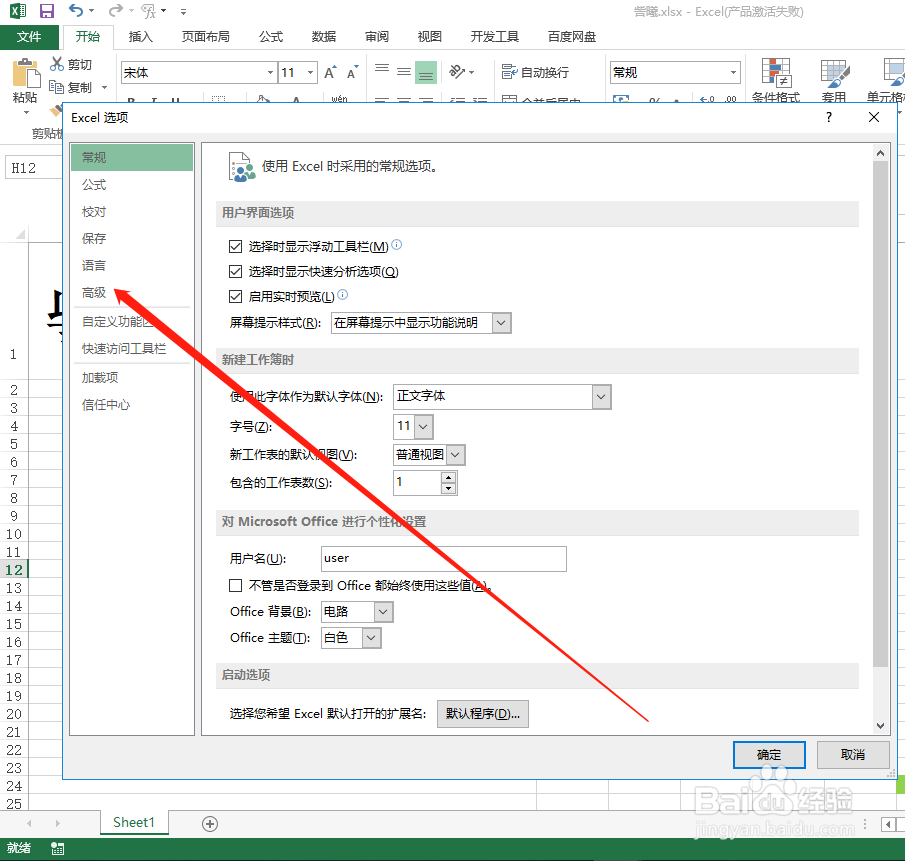Click the middle align icon
The width and height of the screenshot is (905, 861).
click(404, 72)
